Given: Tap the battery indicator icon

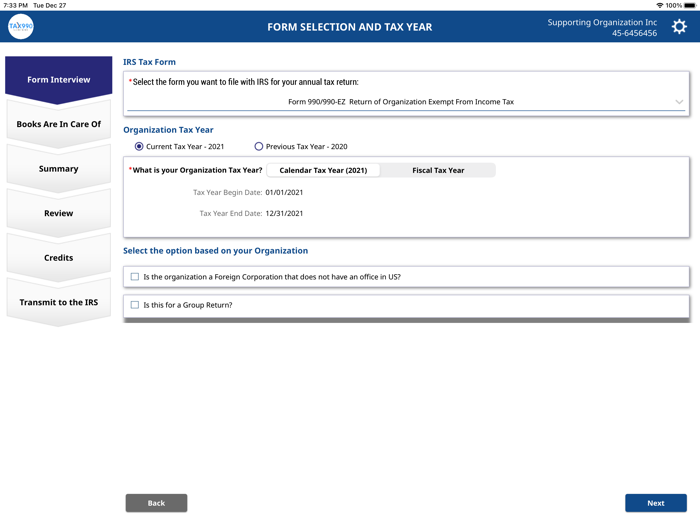Looking at the screenshot, I should [690, 5].
